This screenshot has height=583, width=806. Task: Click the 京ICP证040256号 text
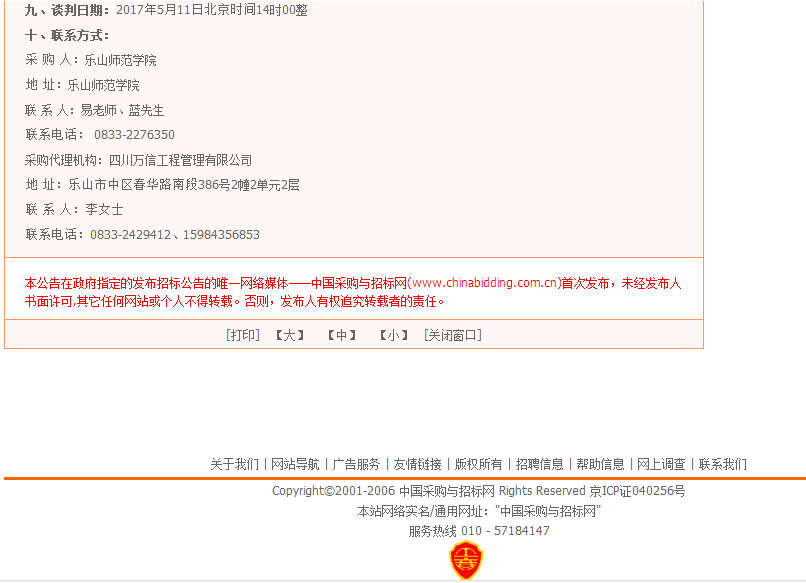click(637, 491)
